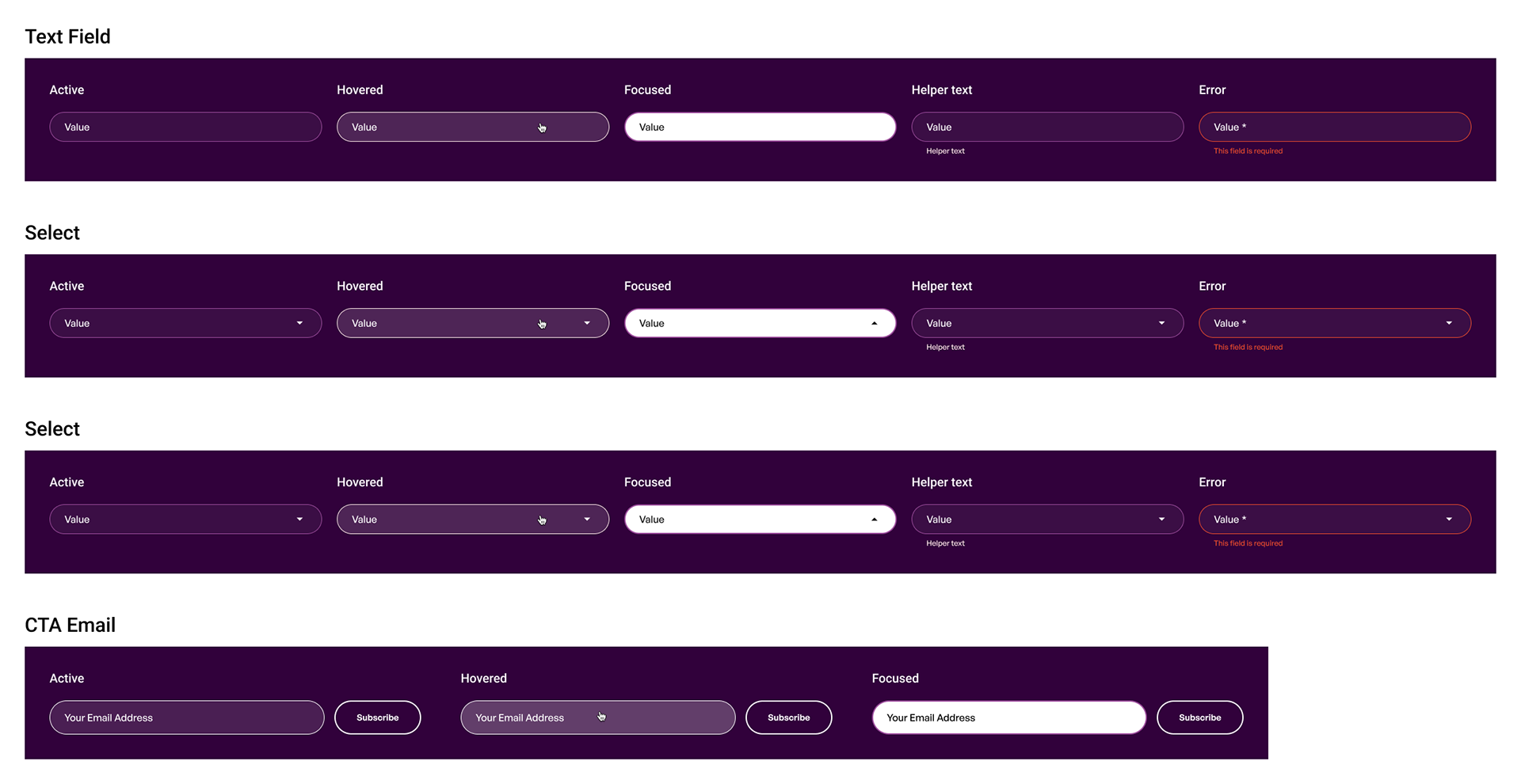
Task: Click the Hovered text field in Text Field section
Action: 473,127
